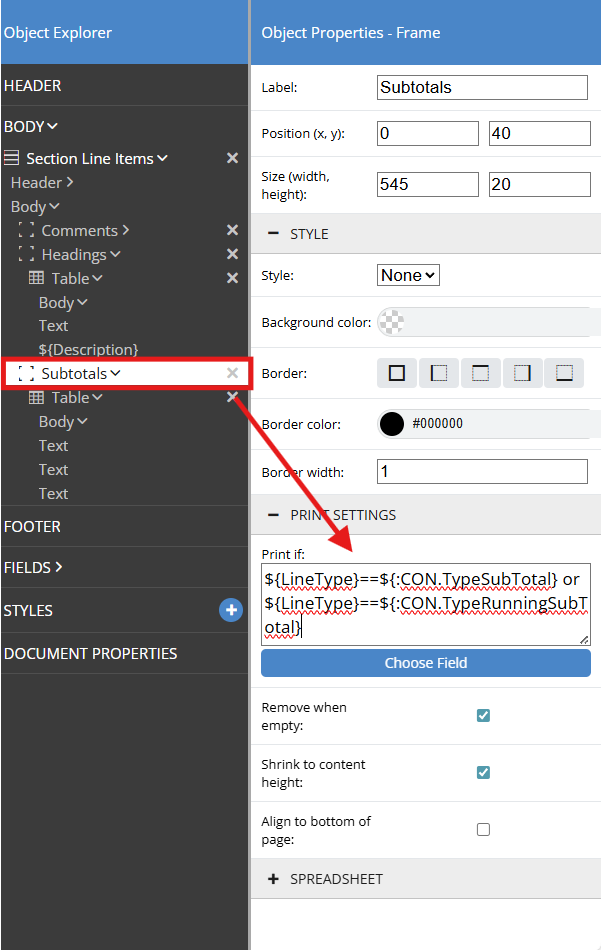The image size is (601, 950).
Task: Enable Align to bottom of page checkbox
Action: point(483,829)
